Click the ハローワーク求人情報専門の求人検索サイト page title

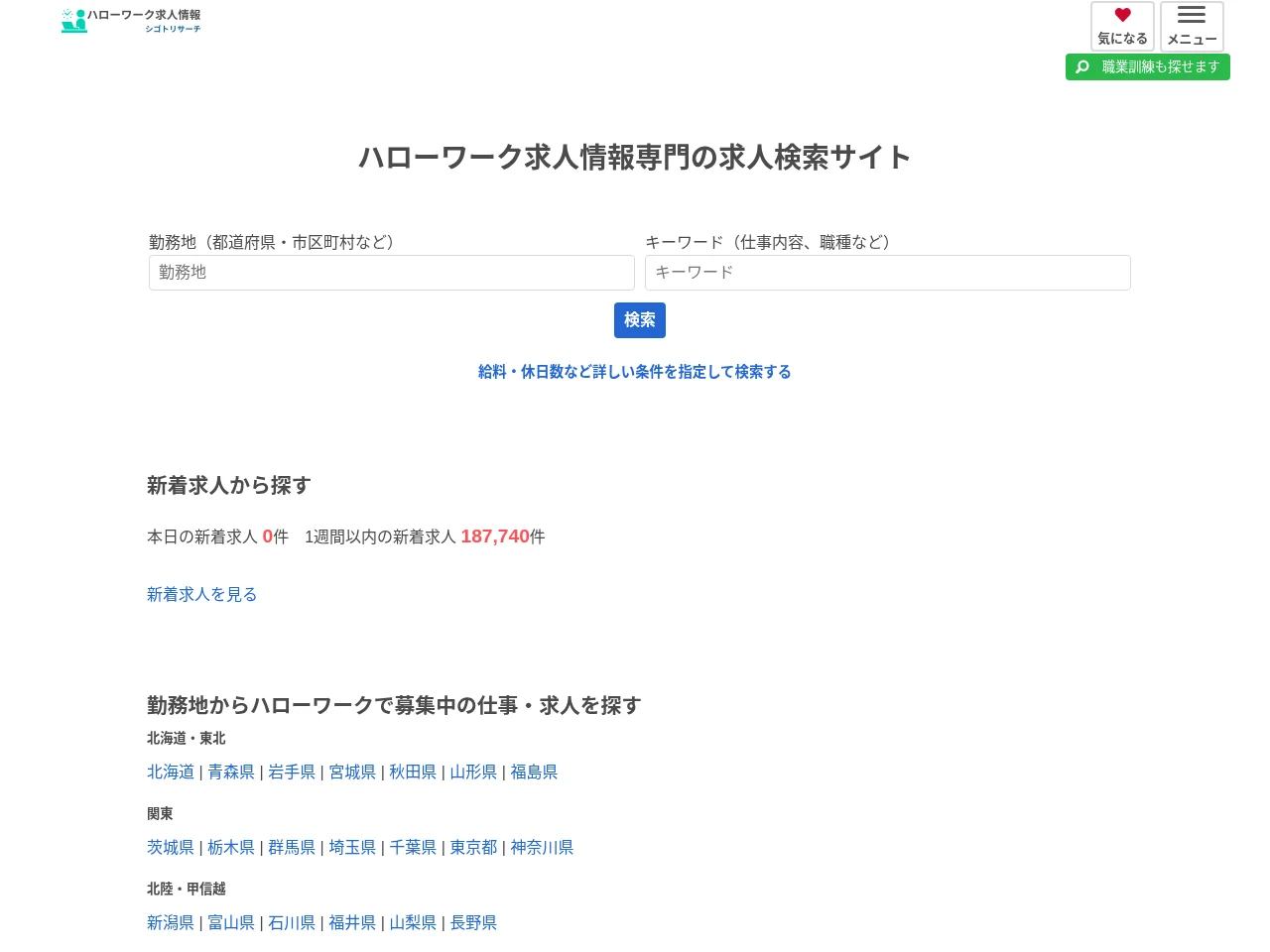(x=635, y=158)
